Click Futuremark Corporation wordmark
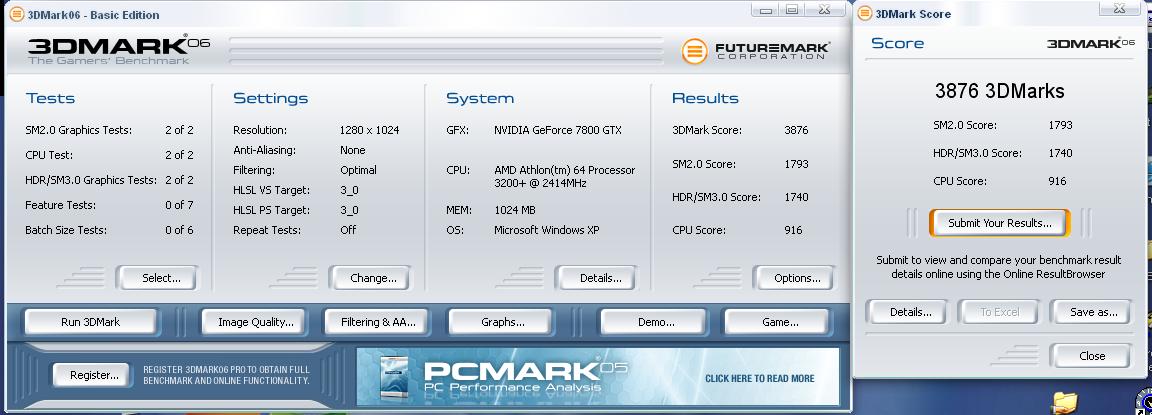The width and height of the screenshot is (1152, 415). (x=772, y=51)
